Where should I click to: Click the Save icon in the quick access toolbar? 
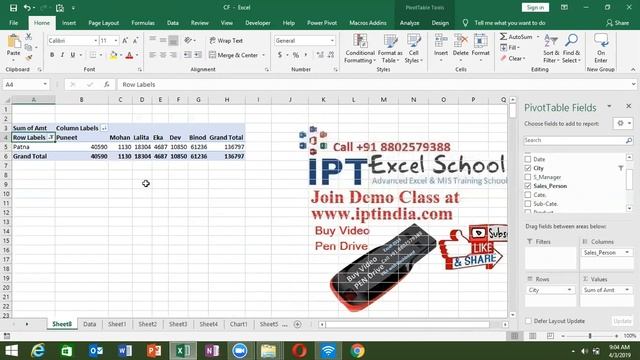(13, 8)
